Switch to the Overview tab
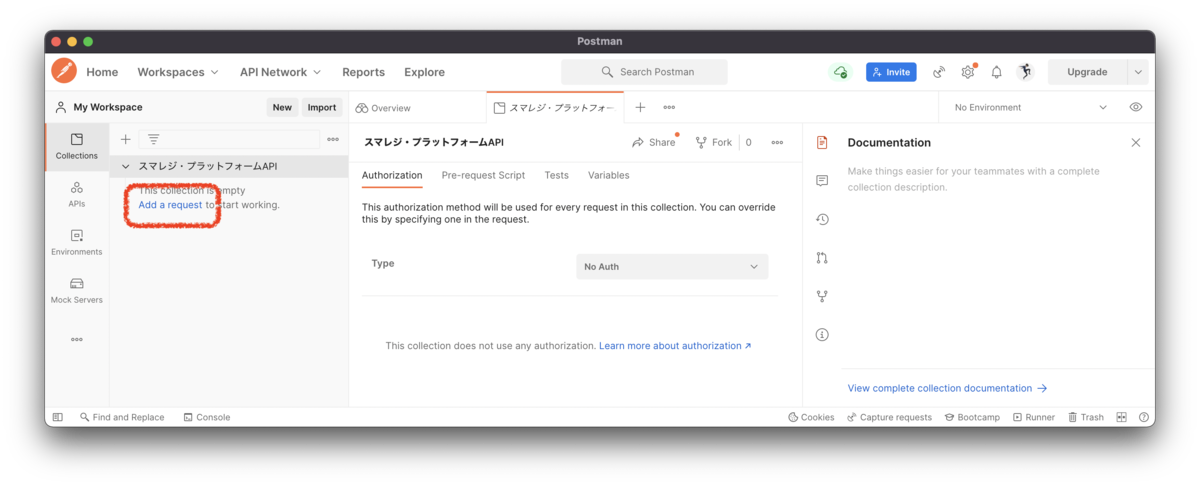 (x=384, y=108)
